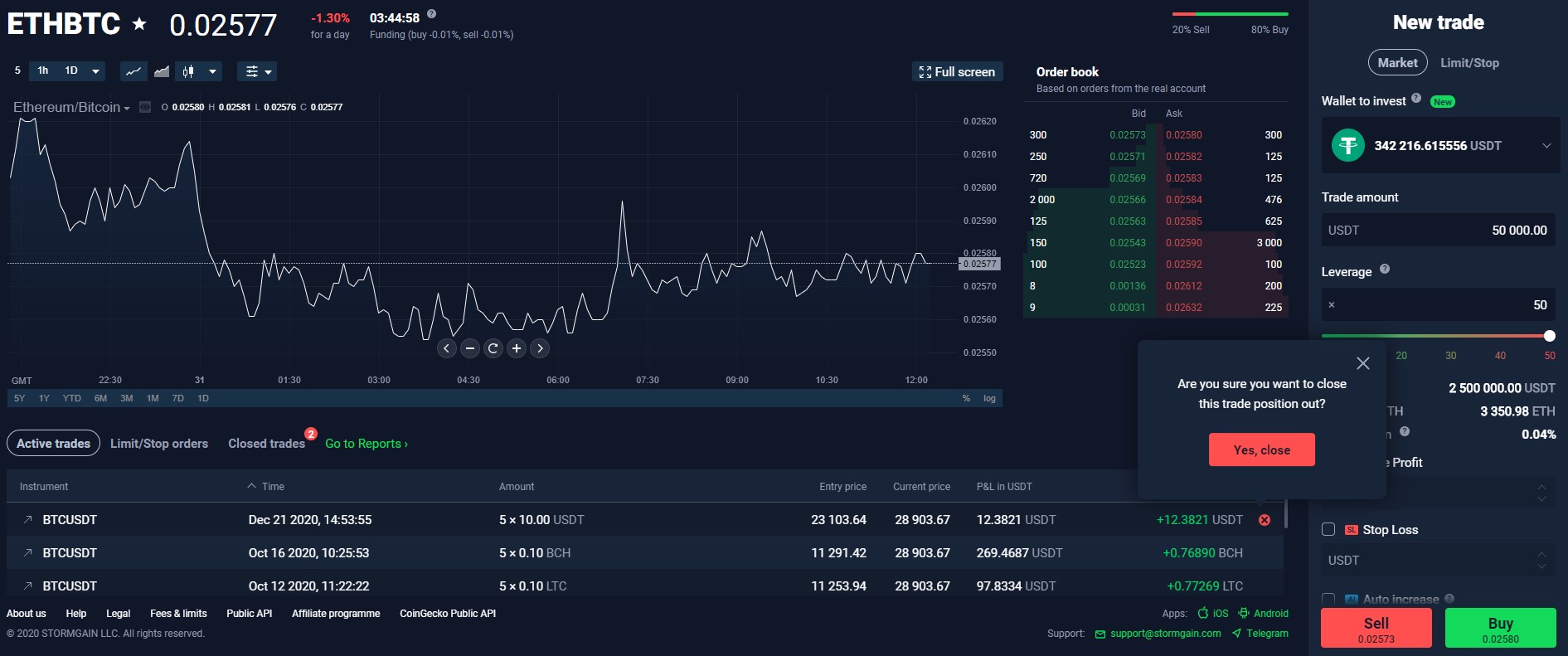Select the 1D timeframe
Viewport: 1568px width, 656px height.
pos(71,71)
